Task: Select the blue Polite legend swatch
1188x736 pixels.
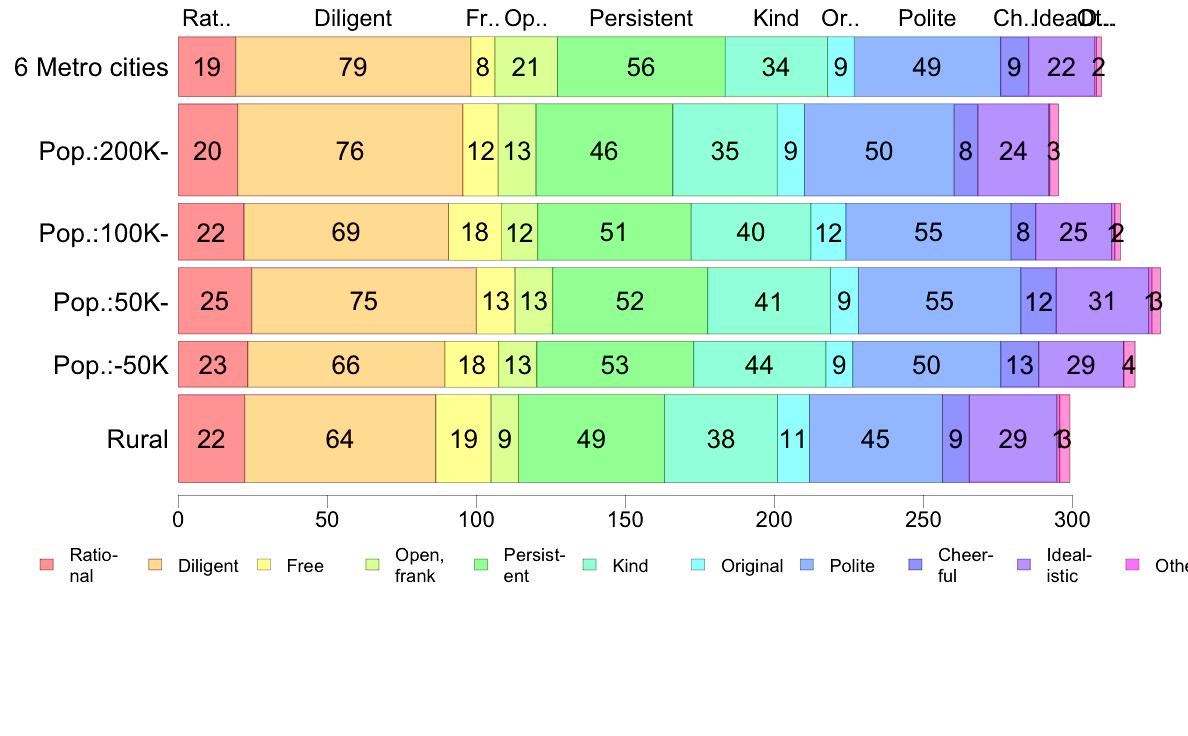Action: pos(808,565)
